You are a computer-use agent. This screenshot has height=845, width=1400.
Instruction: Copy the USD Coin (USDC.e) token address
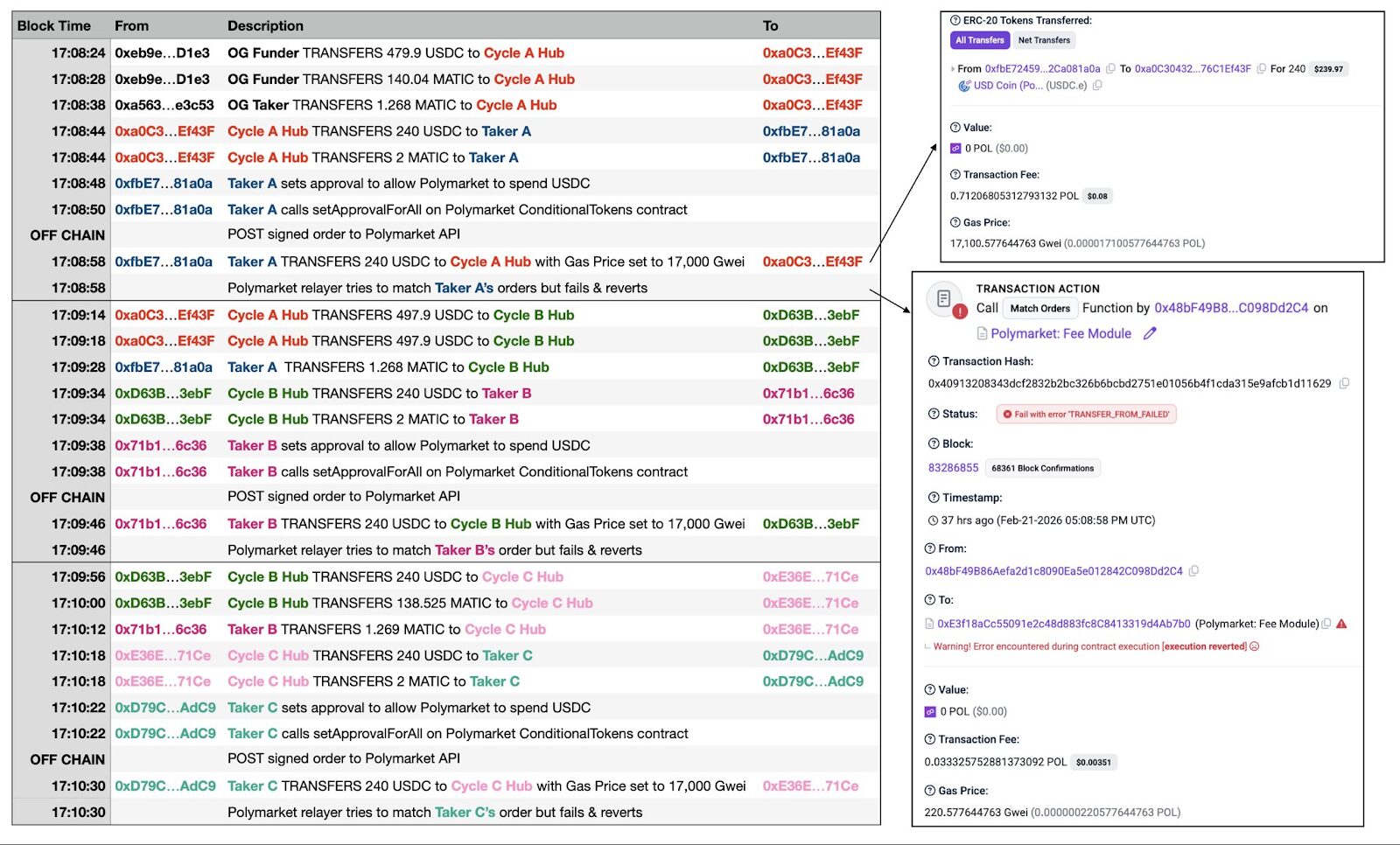click(1097, 86)
